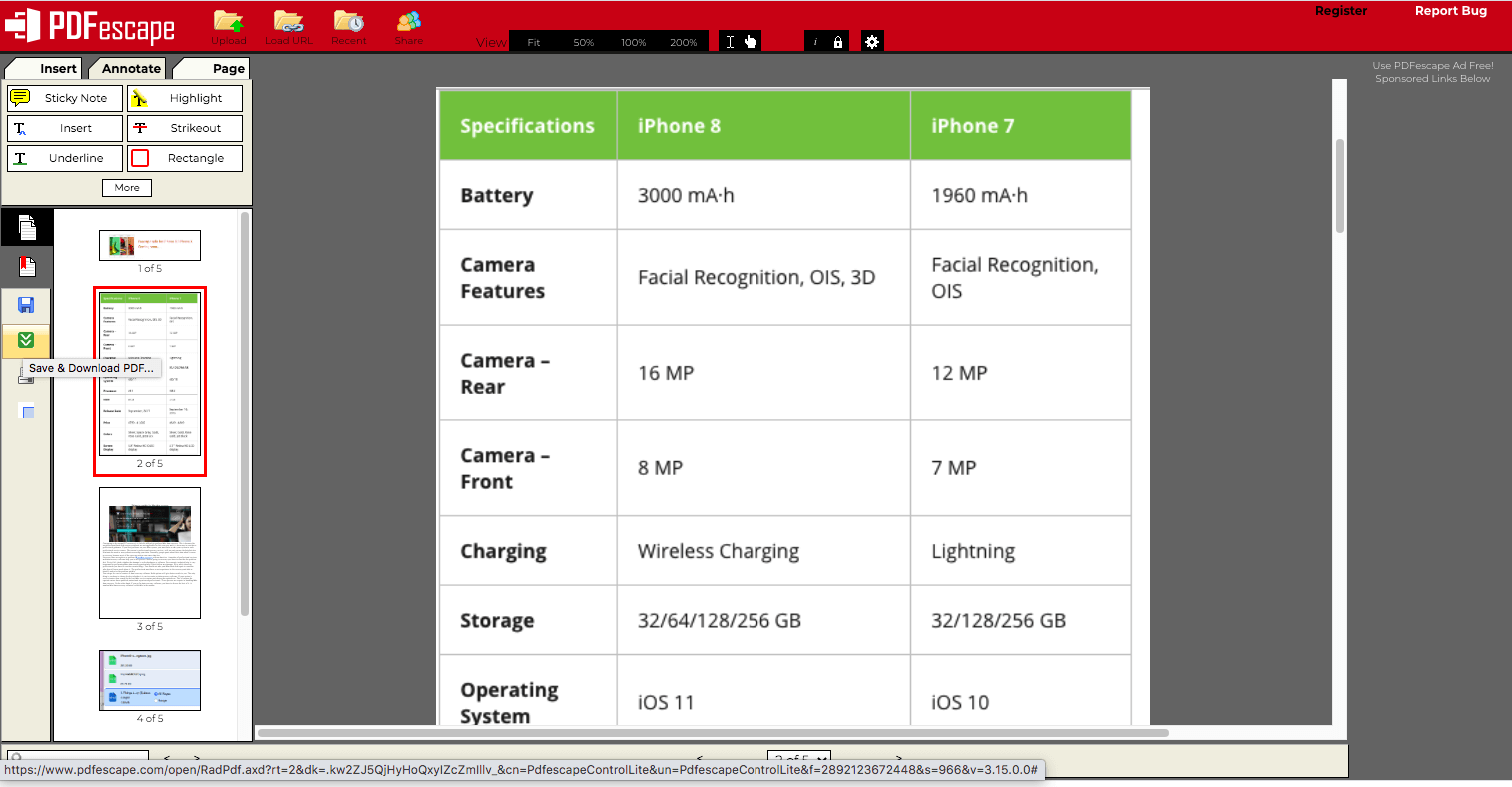The width and height of the screenshot is (1512, 787).
Task: Choose the Sticky Note tool
Action: point(65,98)
